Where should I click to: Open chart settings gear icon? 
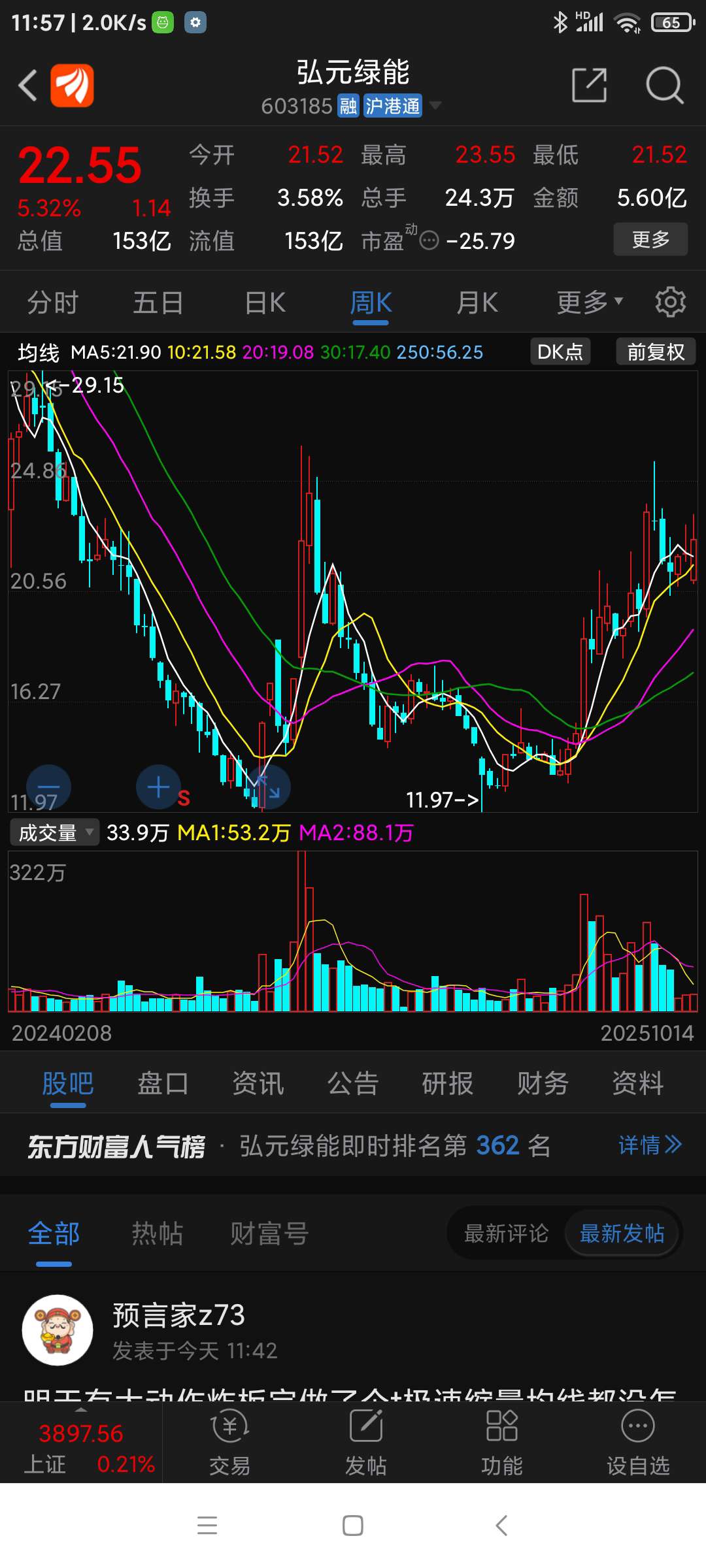point(671,302)
